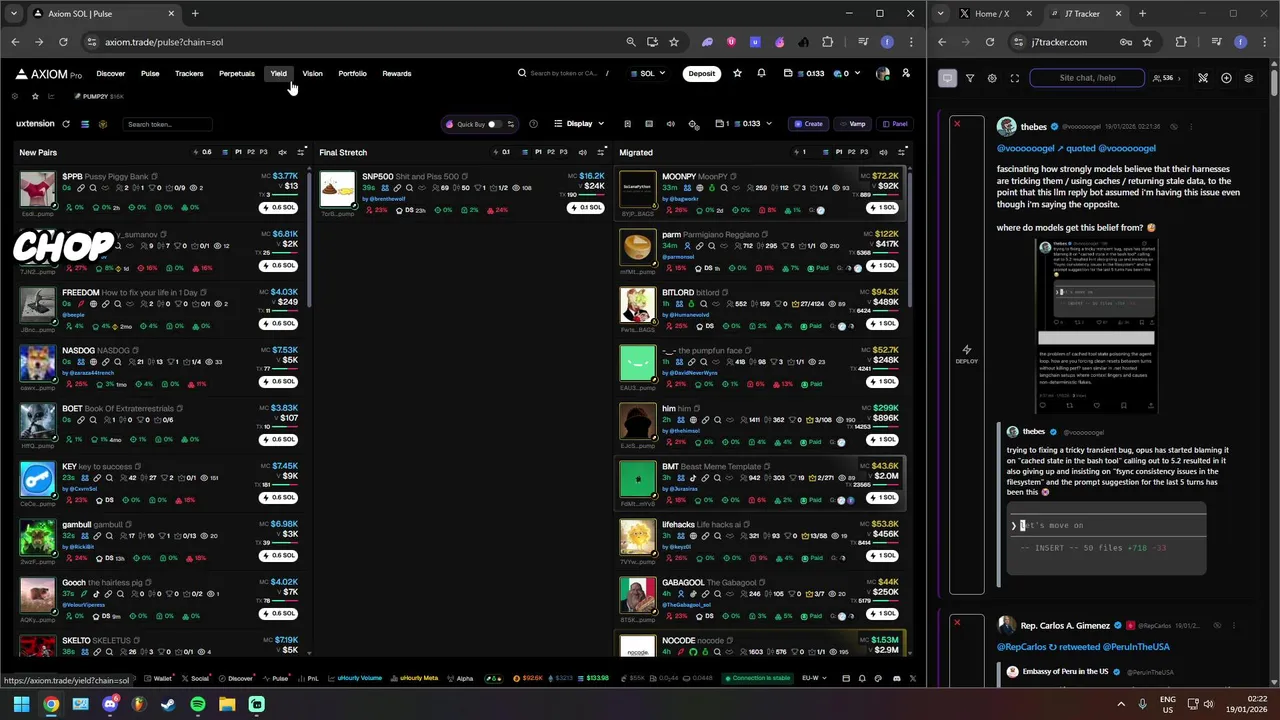Click the Site chat input in J7 Tracker

pyautogui.click(x=1087, y=78)
